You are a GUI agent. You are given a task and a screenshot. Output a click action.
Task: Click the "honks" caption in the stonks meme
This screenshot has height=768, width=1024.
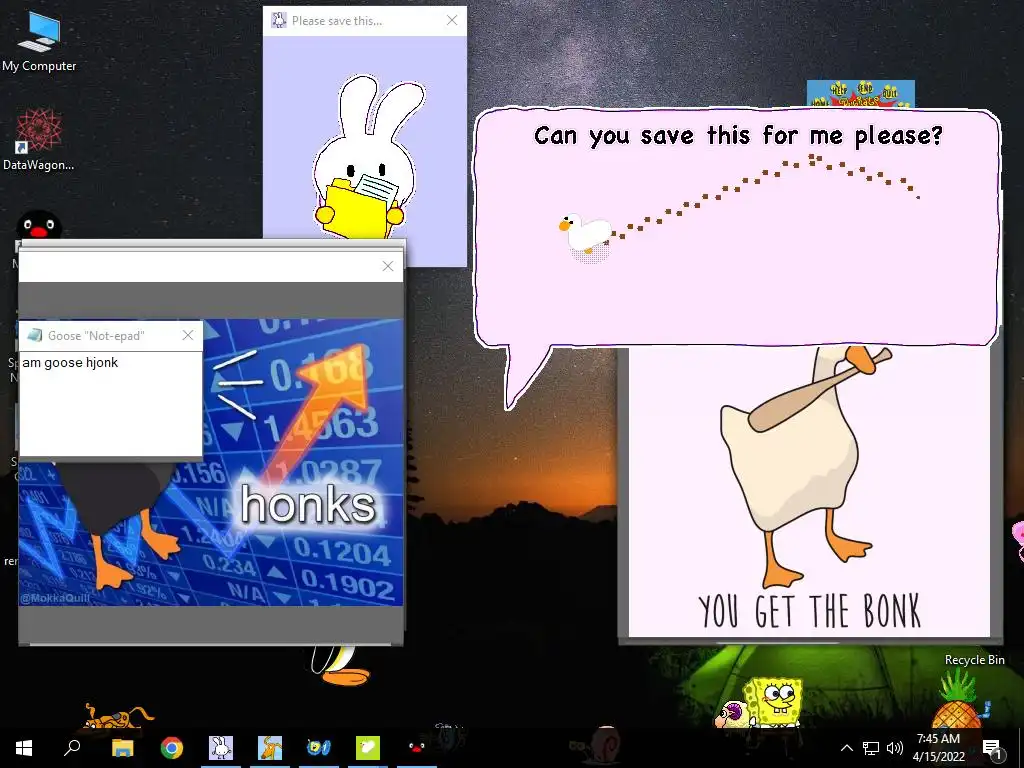(x=308, y=504)
